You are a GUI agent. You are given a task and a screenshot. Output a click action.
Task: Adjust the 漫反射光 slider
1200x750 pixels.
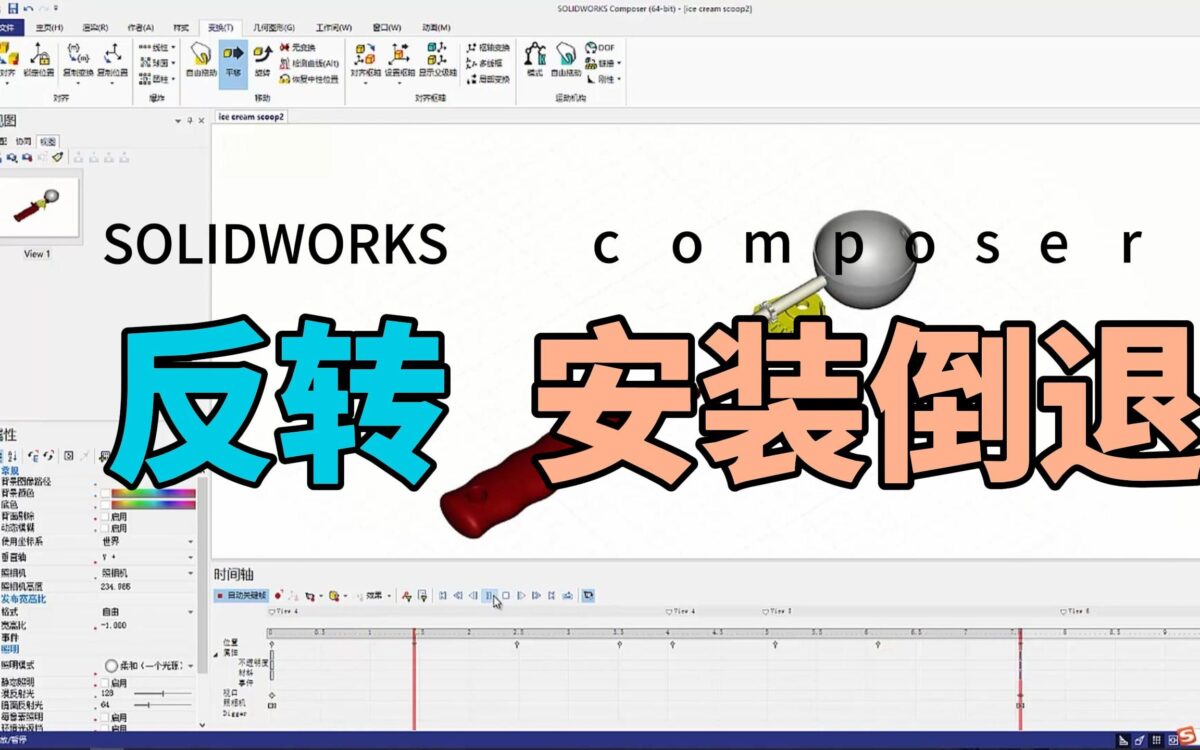pos(162,693)
